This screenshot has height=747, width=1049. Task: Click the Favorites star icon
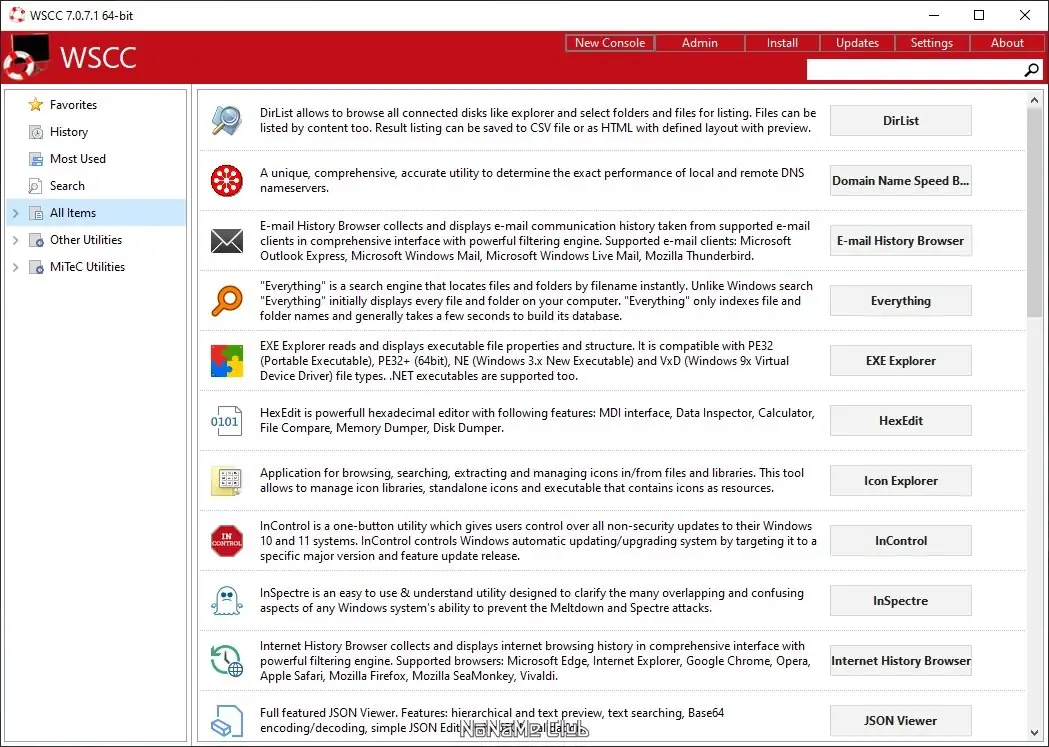(35, 104)
